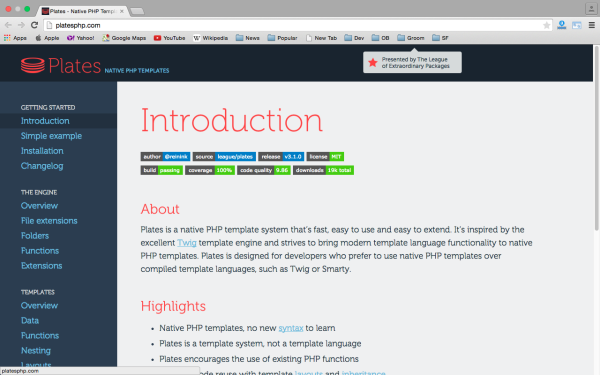Open the Extensions page
Viewport: 600px width, 375px height.
(x=41, y=266)
